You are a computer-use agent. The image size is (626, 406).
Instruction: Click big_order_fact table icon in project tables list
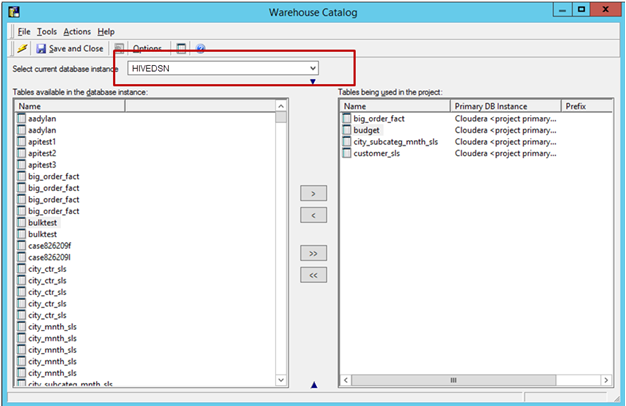click(347, 119)
